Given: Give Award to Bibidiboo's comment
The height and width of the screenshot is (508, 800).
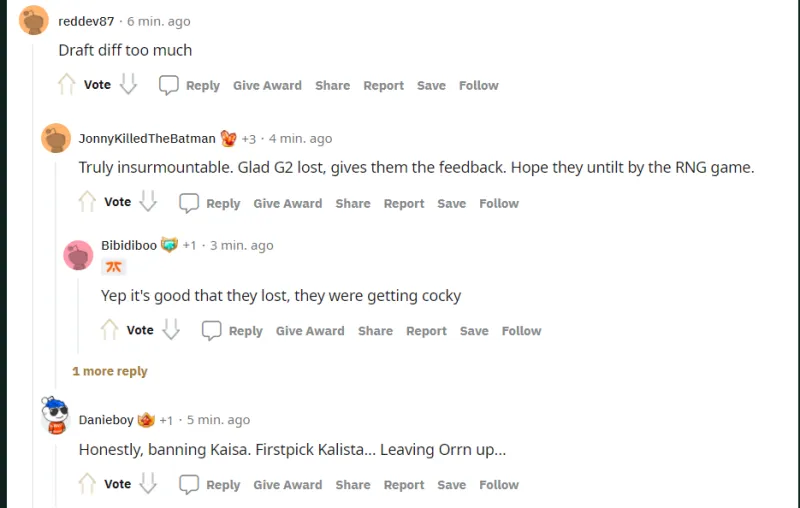Looking at the screenshot, I should coord(310,331).
